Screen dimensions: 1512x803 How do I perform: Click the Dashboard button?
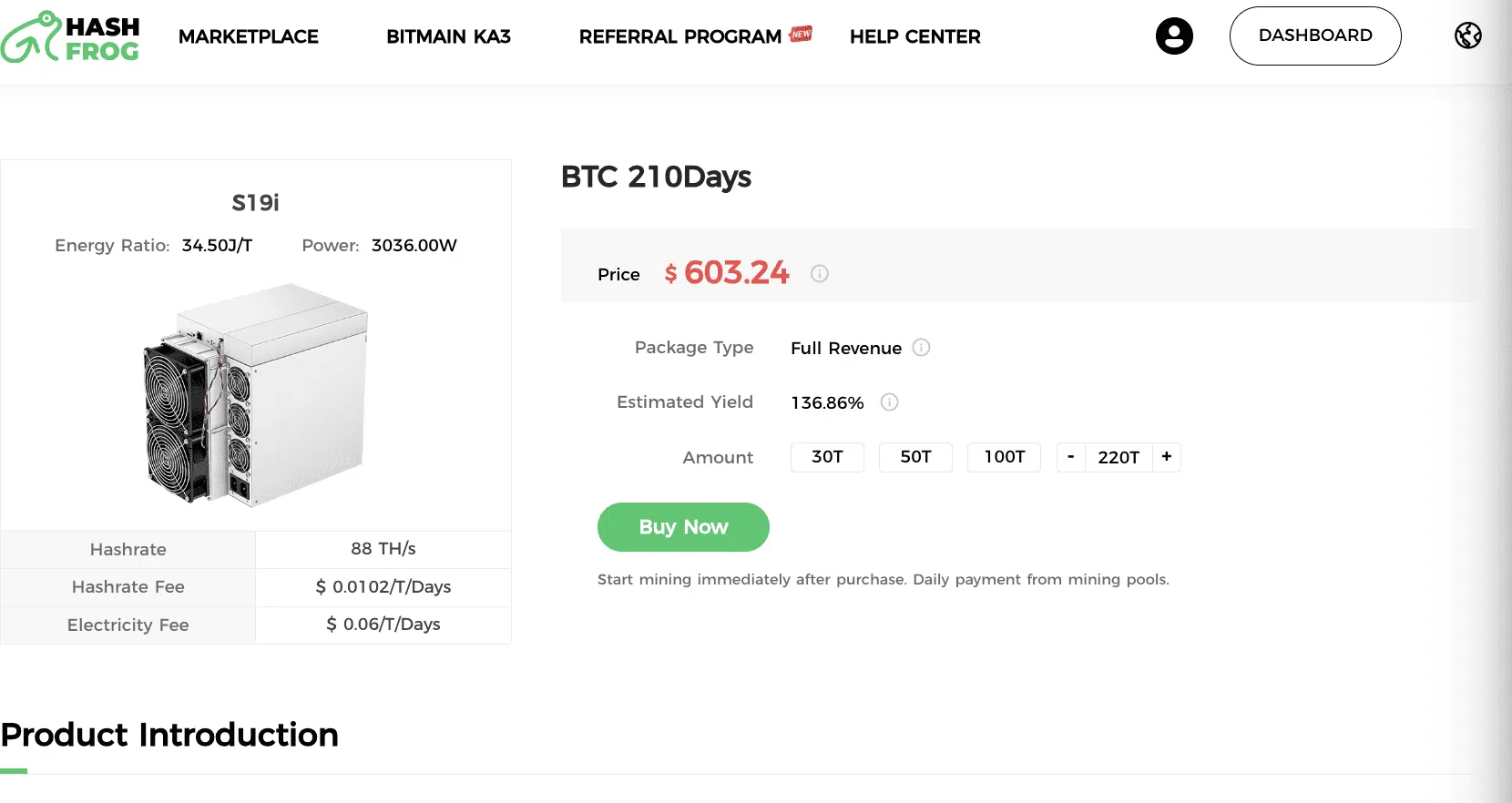(x=1314, y=36)
